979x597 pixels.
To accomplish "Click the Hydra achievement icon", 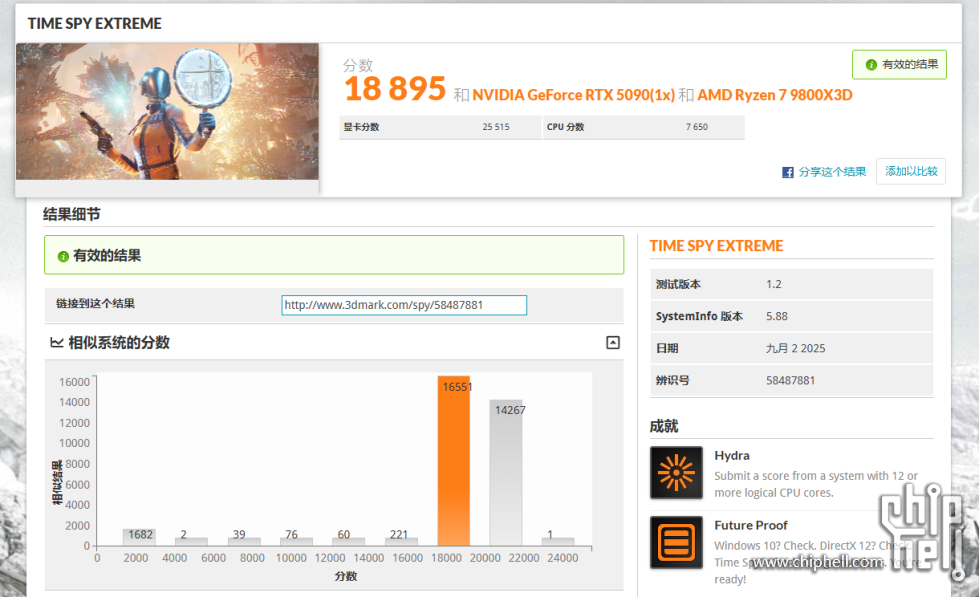I will pos(676,472).
